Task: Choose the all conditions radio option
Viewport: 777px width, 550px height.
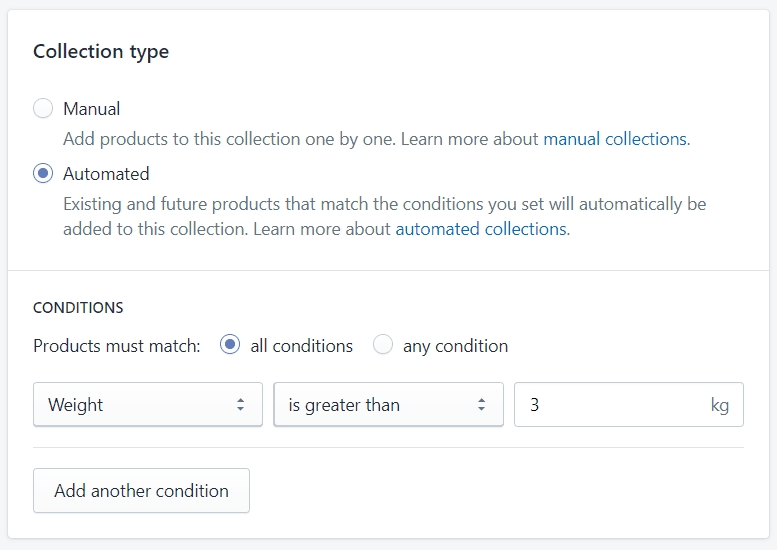Action: click(230, 344)
